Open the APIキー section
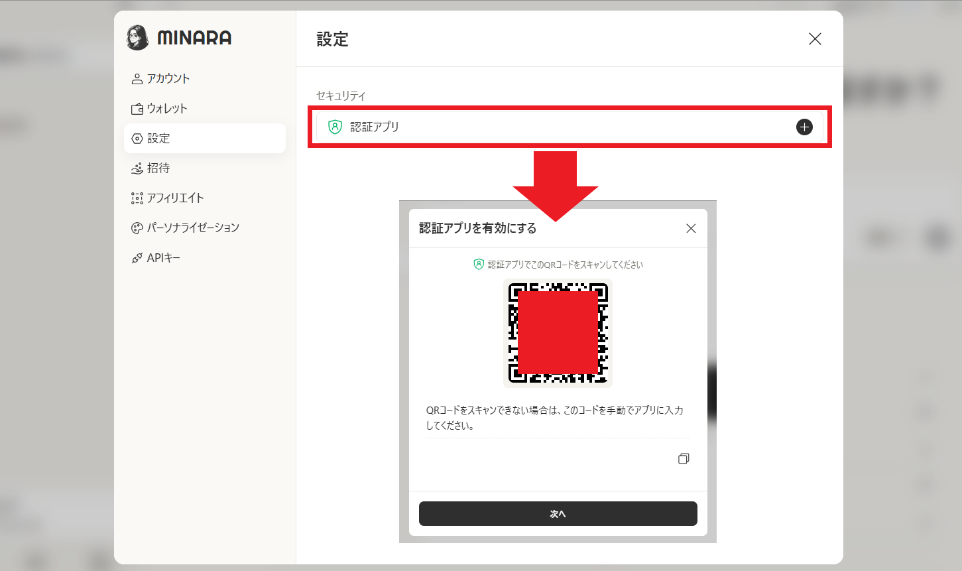The height and width of the screenshot is (571, 962). tap(156, 258)
